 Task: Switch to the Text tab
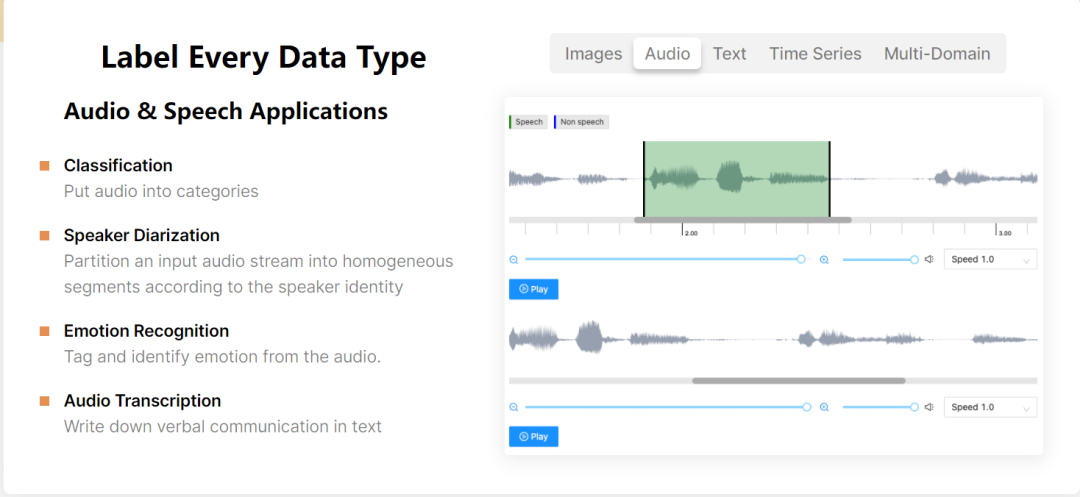click(x=729, y=54)
